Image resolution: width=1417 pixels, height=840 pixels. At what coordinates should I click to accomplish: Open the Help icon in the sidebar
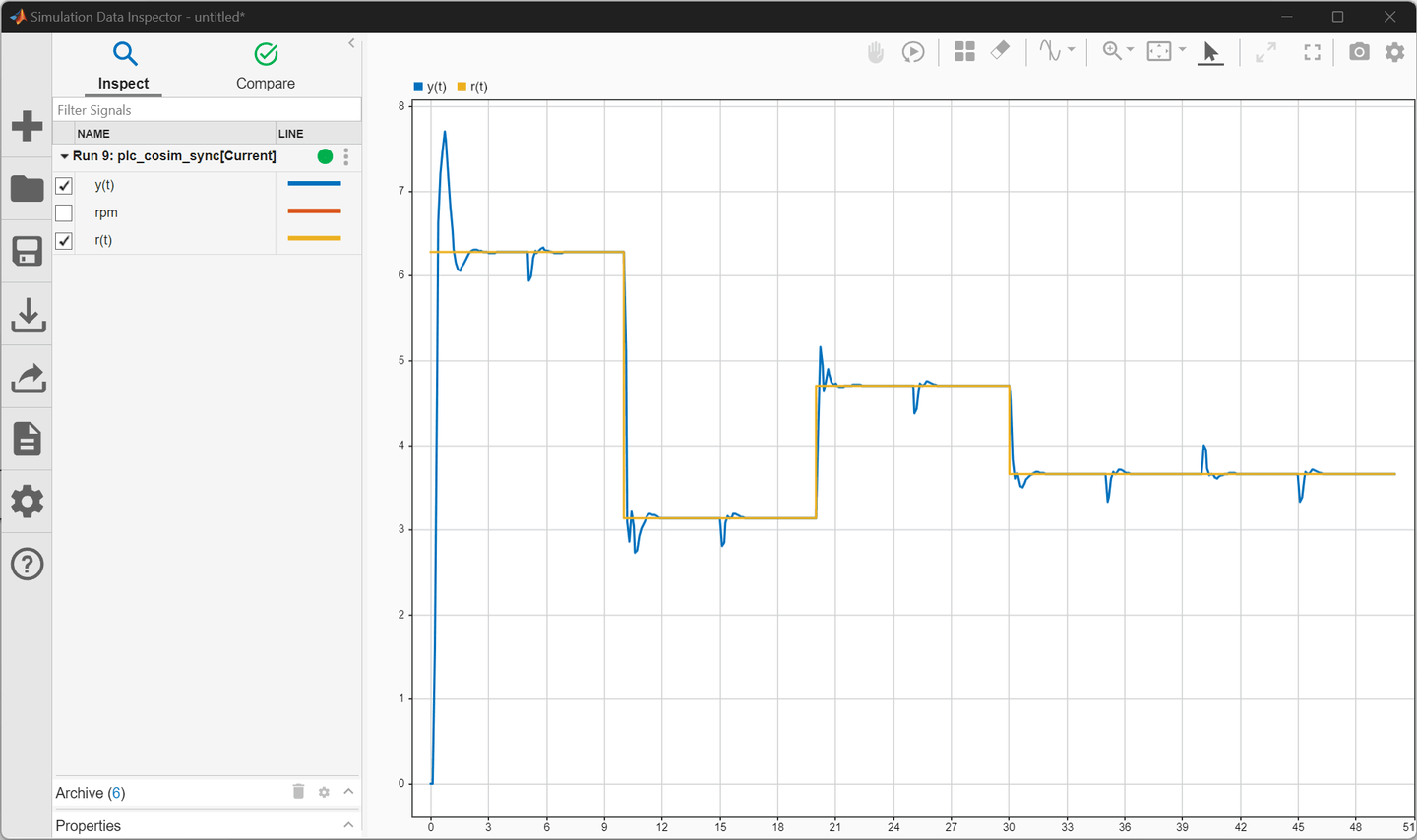(x=27, y=564)
